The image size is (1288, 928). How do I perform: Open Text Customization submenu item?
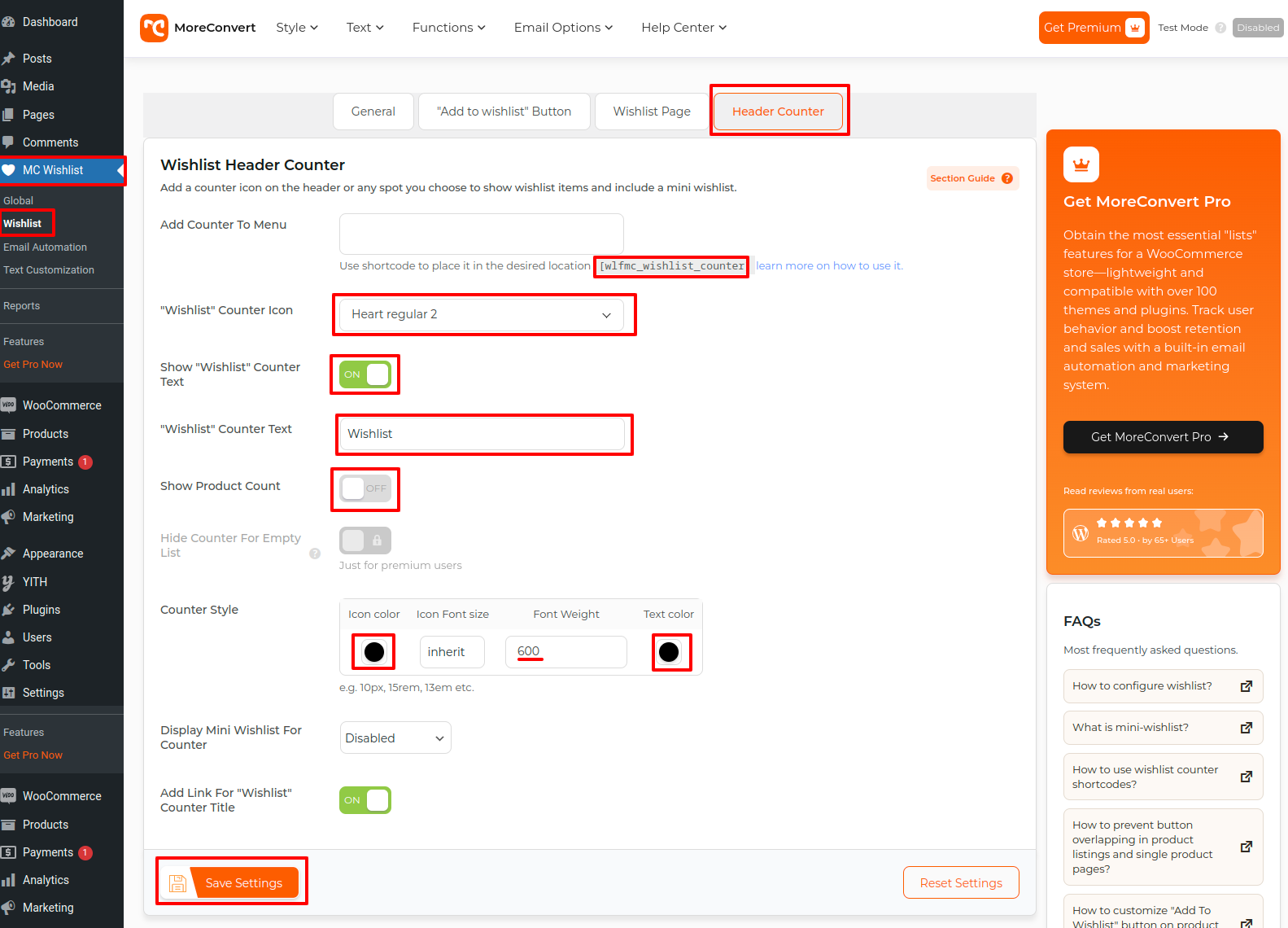coord(49,270)
